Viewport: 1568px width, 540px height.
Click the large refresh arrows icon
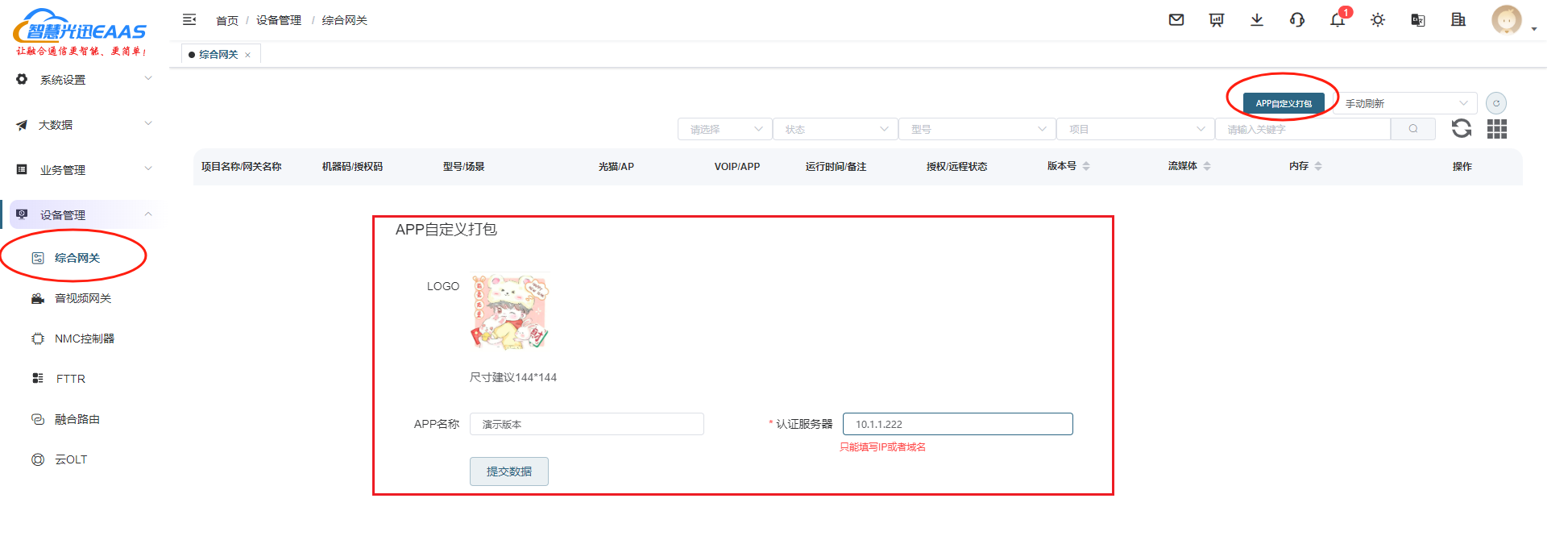pos(1462,129)
